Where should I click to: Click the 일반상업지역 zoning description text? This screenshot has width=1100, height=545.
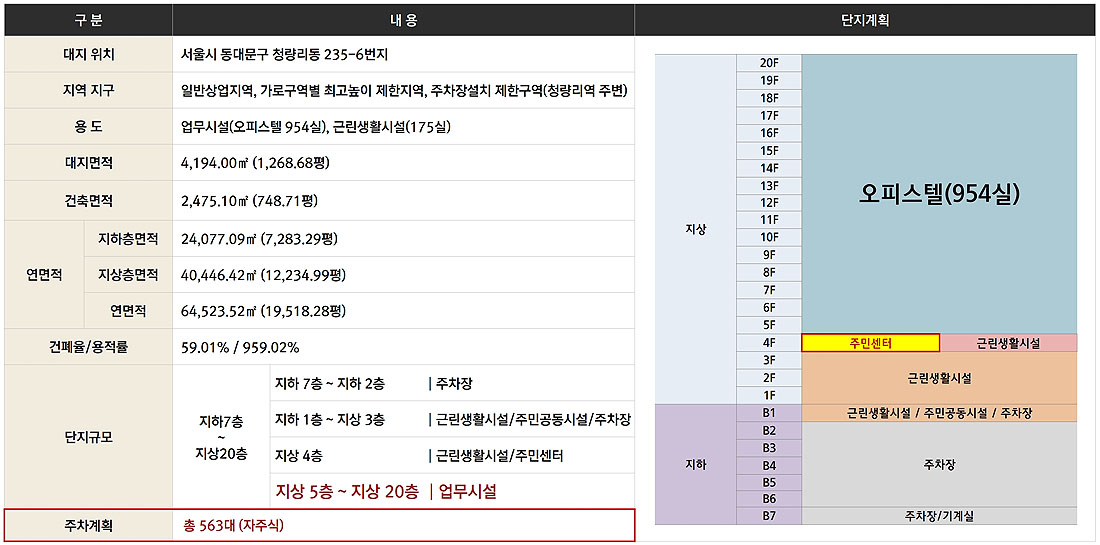pyautogui.click(x=403, y=90)
